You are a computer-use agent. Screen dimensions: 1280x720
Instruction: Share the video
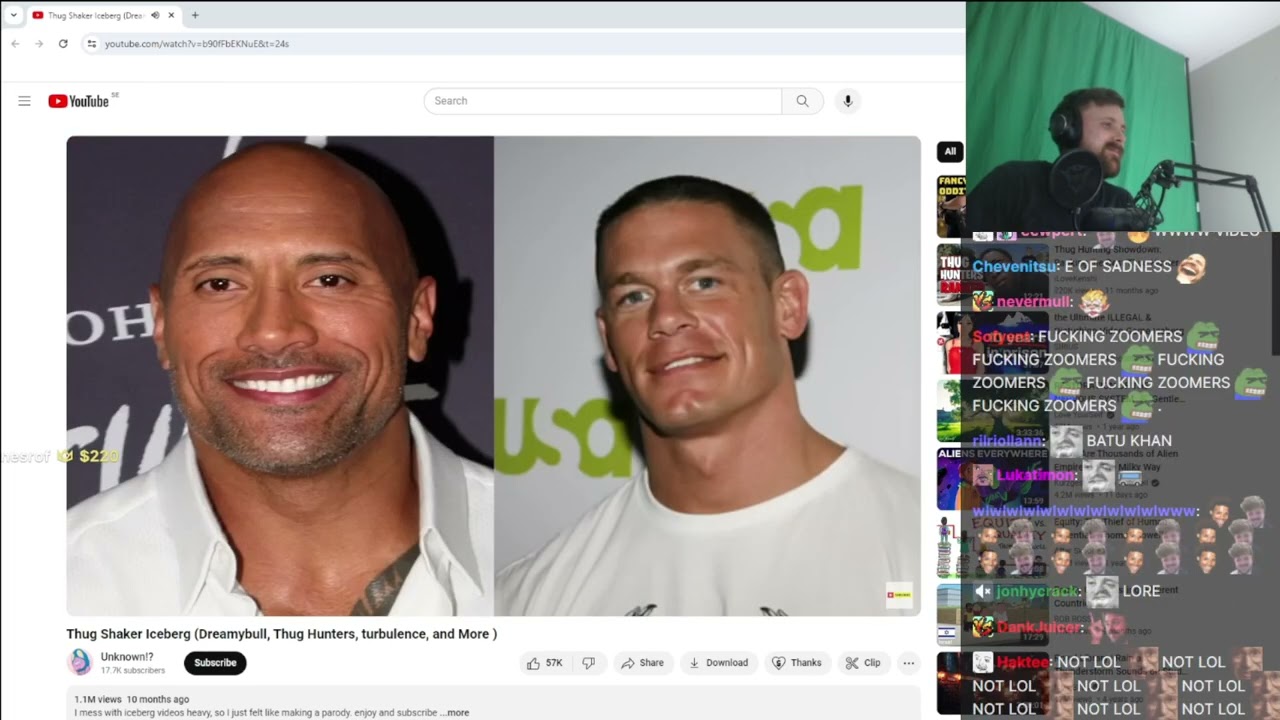pyautogui.click(x=642, y=663)
